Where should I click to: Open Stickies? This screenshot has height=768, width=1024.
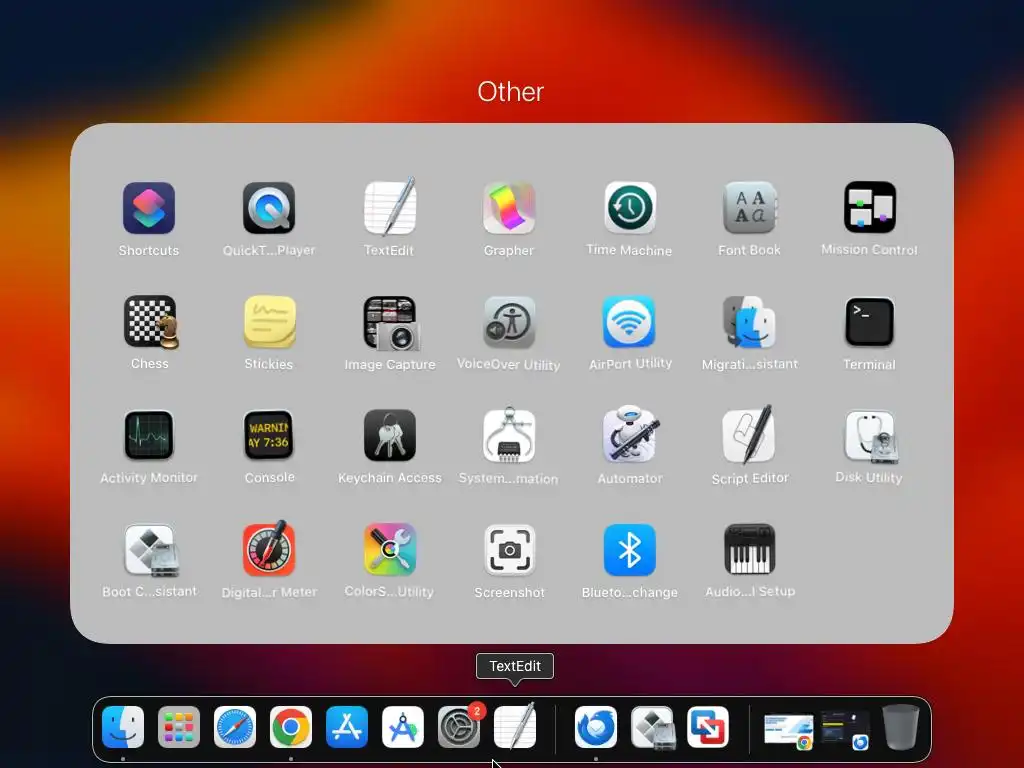(269, 322)
